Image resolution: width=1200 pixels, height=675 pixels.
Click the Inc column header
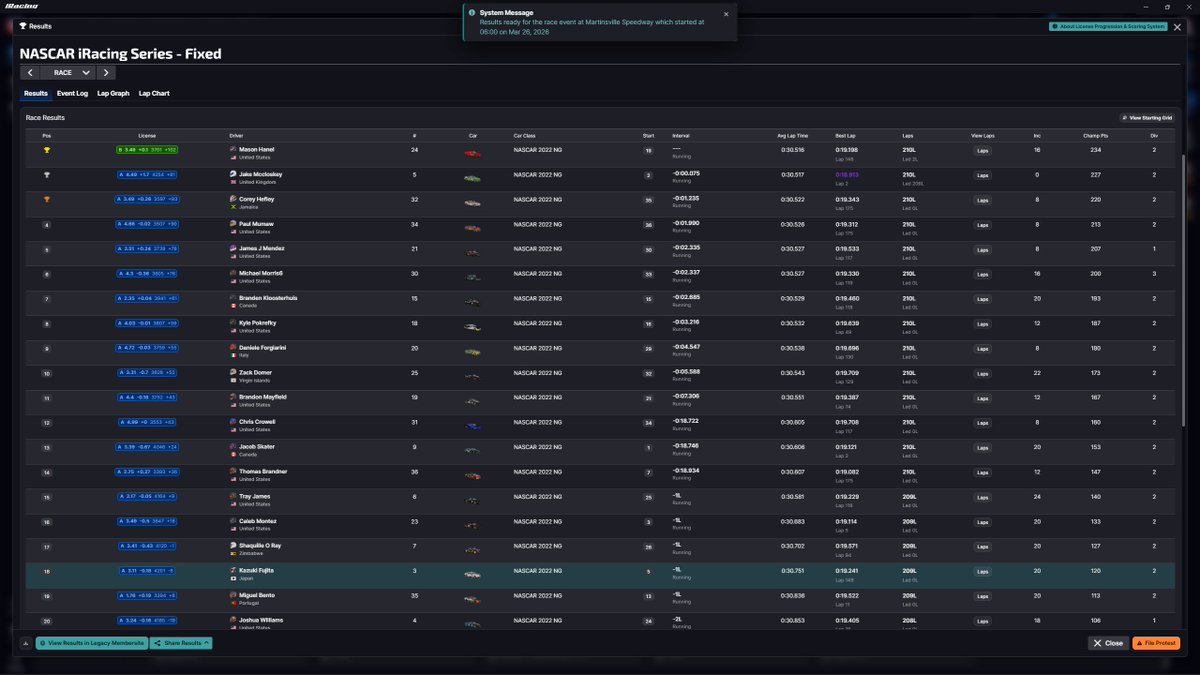(x=1037, y=135)
